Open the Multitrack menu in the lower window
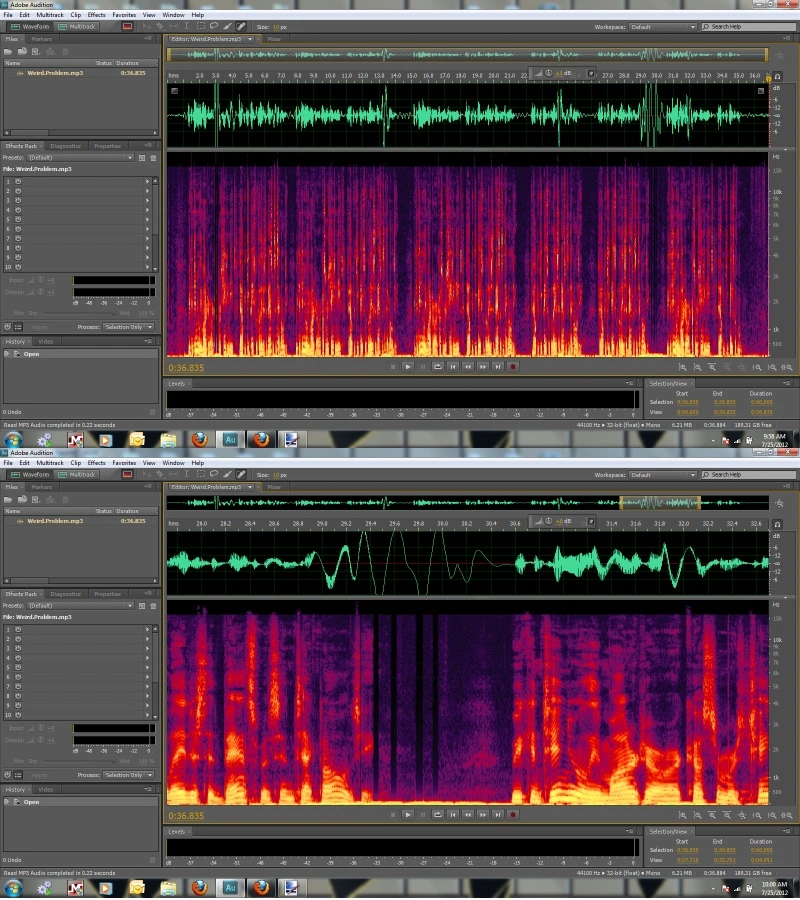 point(50,463)
